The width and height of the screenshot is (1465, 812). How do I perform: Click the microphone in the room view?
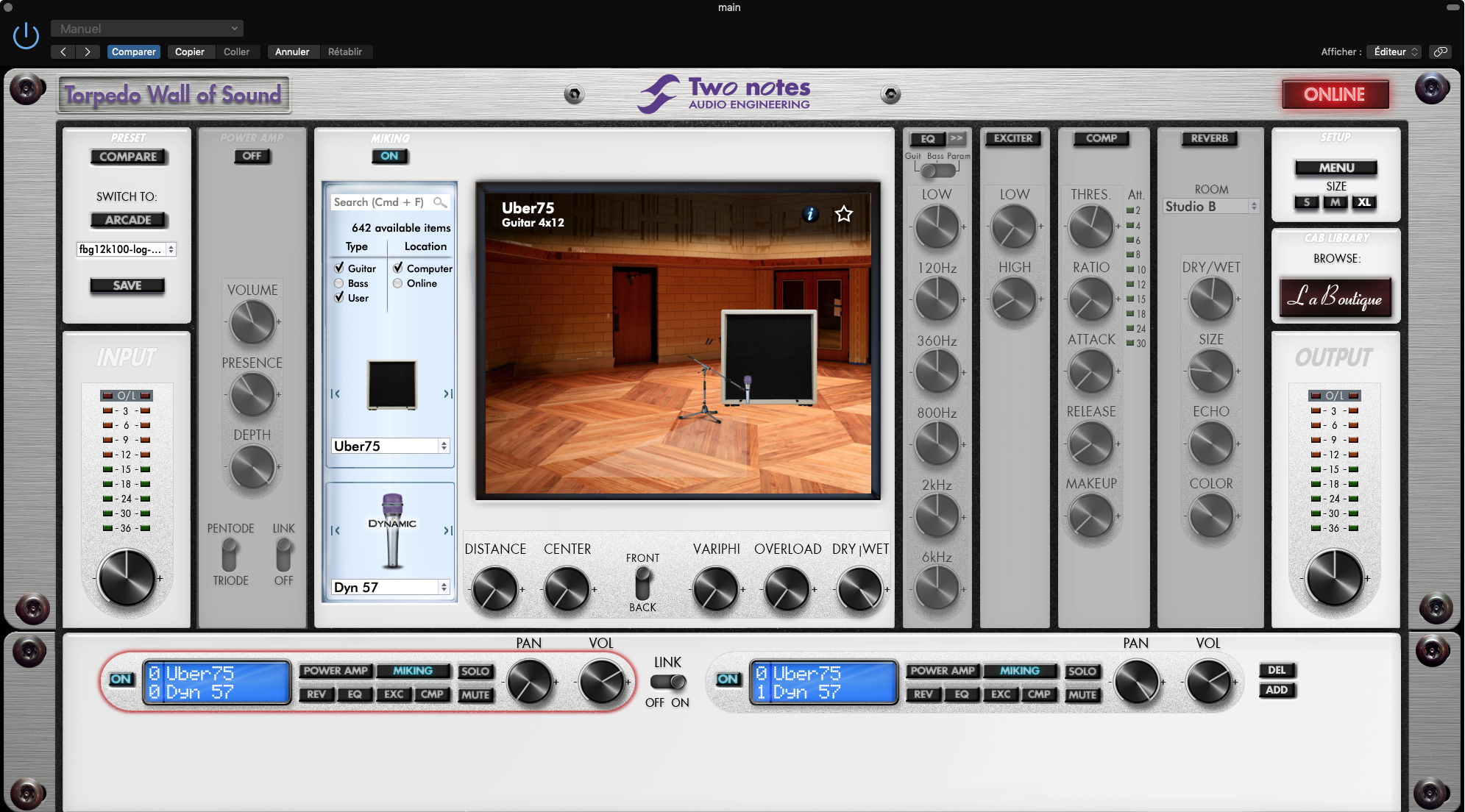pos(748,388)
